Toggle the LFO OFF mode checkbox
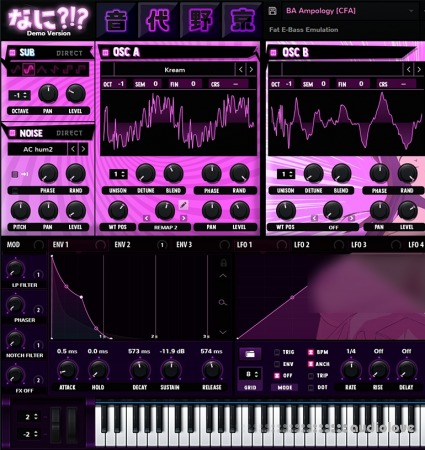This screenshot has width=425, height=450. [x=277, y=376]
